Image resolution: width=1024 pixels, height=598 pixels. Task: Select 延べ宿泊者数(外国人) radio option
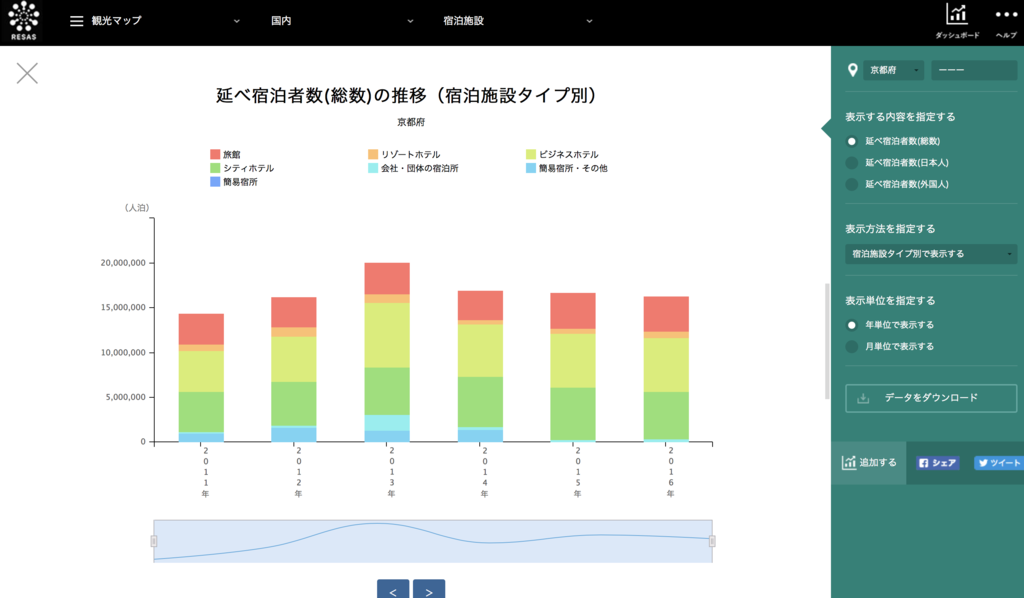click(852, 184)
